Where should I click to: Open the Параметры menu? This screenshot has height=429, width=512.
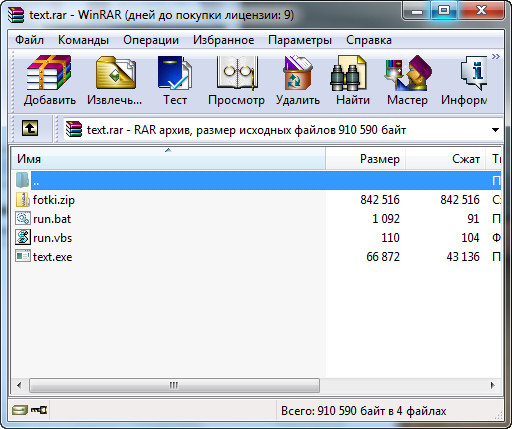click(300, 40)
